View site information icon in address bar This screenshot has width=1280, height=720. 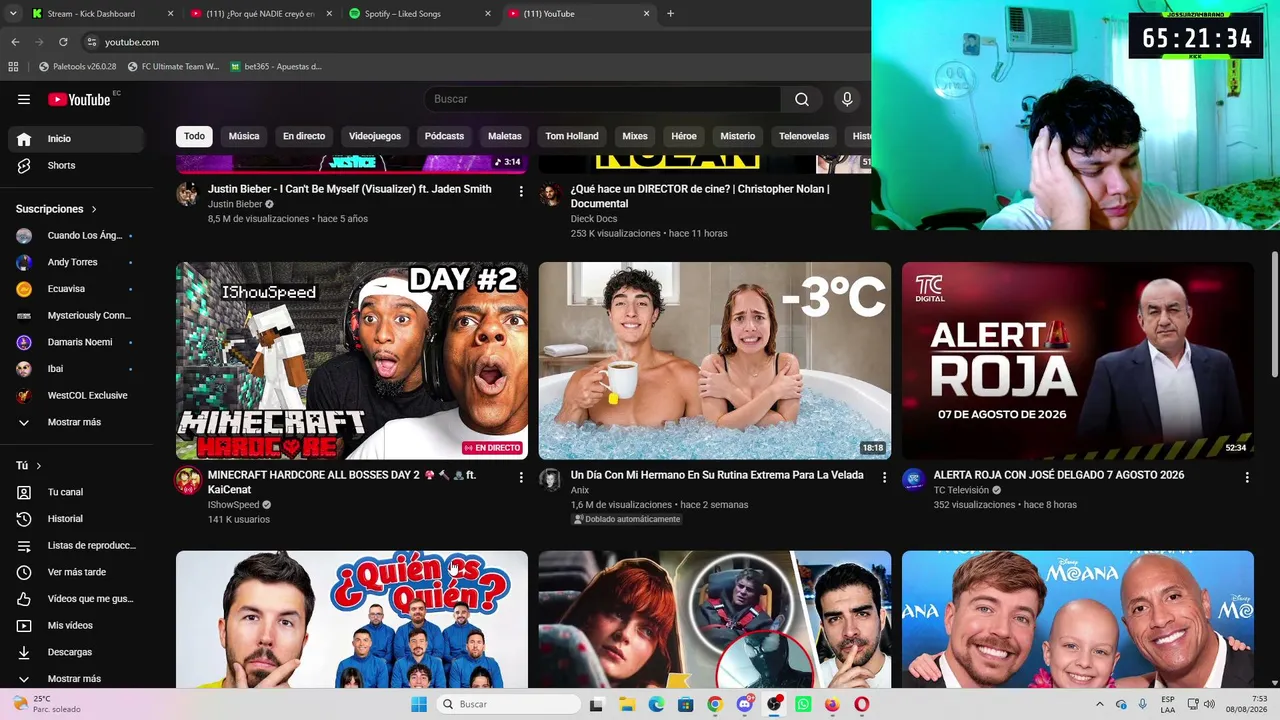point(92,42)
